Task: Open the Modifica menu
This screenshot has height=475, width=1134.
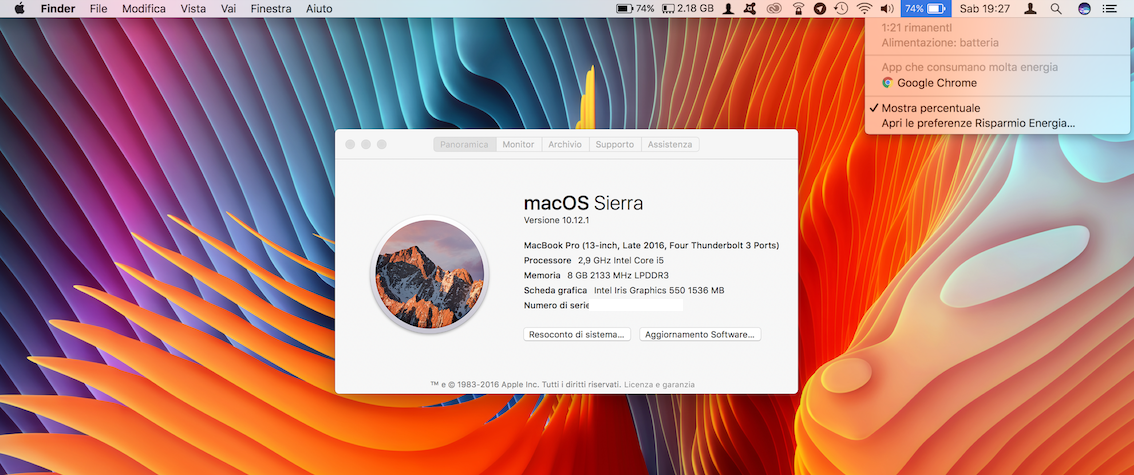Action: 144,9
